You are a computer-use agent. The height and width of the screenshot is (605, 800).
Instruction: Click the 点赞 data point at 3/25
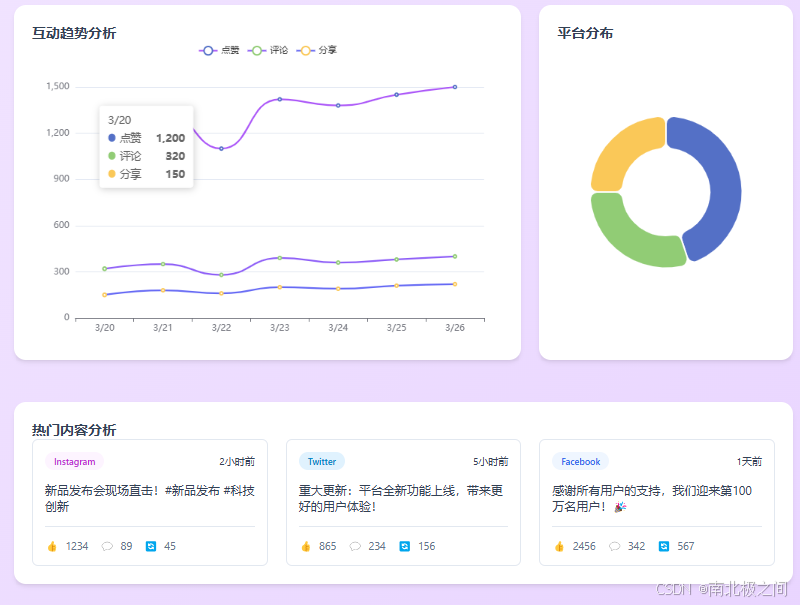point(396,94)
